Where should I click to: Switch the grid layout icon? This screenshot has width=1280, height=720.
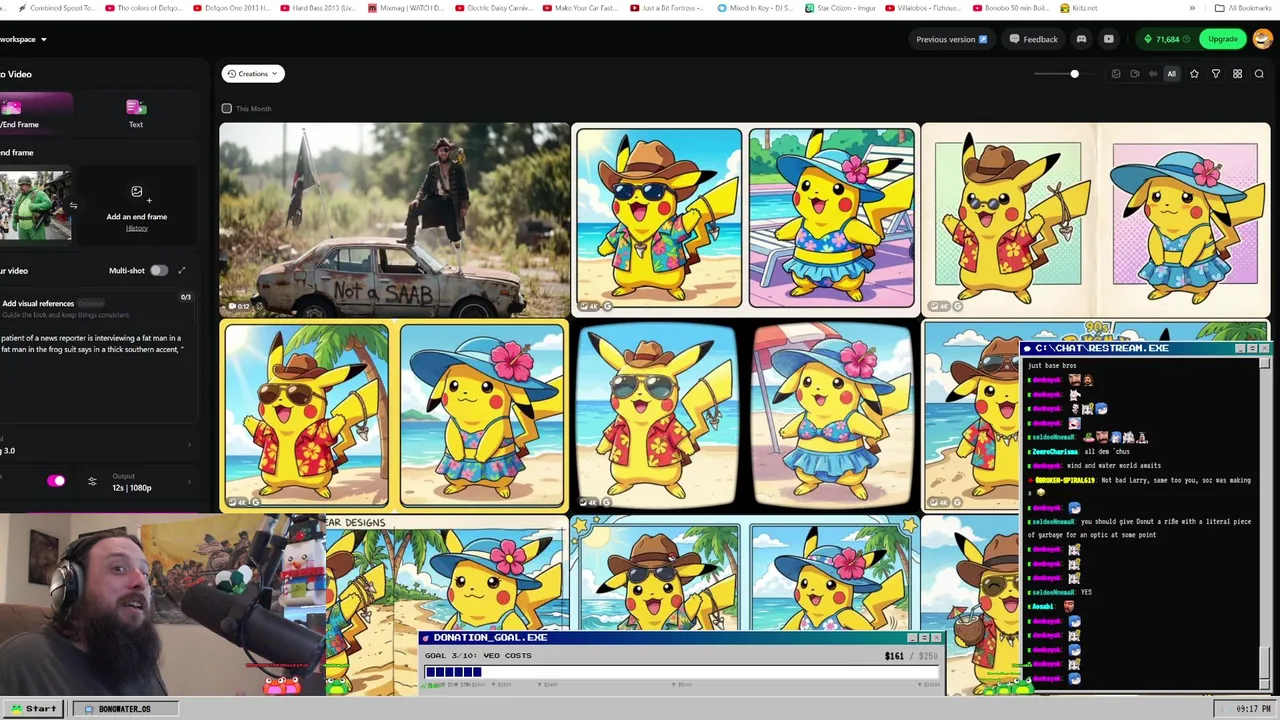click(1237, 74)
